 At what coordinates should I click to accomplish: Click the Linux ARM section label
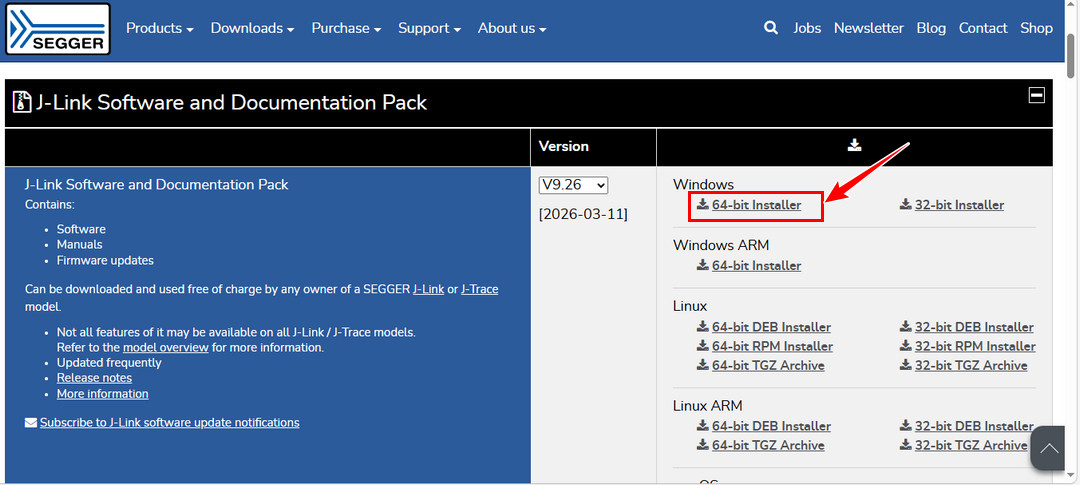(x=707, y=406)
